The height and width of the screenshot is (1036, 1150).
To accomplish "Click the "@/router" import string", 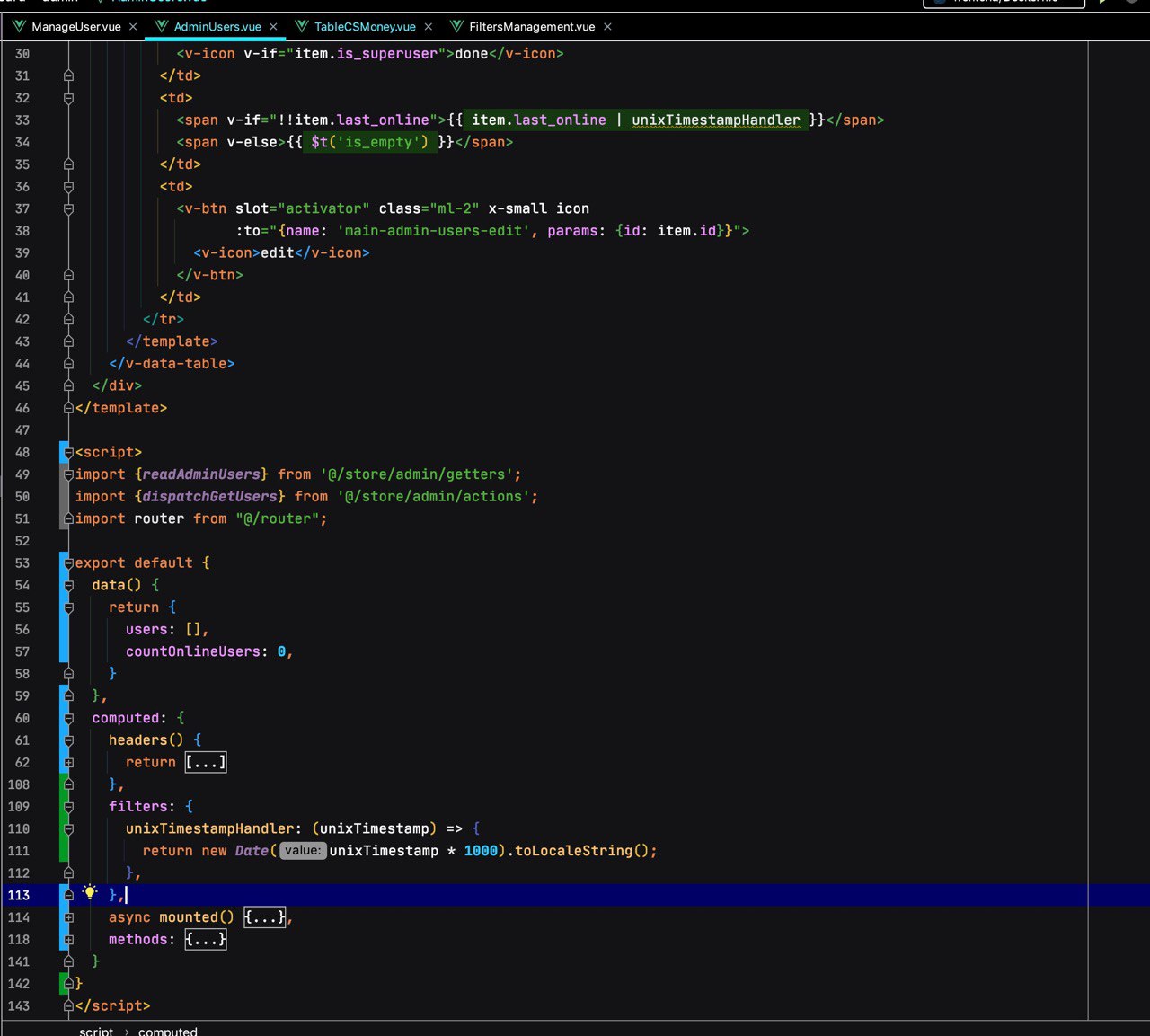I will coord(277,518).
